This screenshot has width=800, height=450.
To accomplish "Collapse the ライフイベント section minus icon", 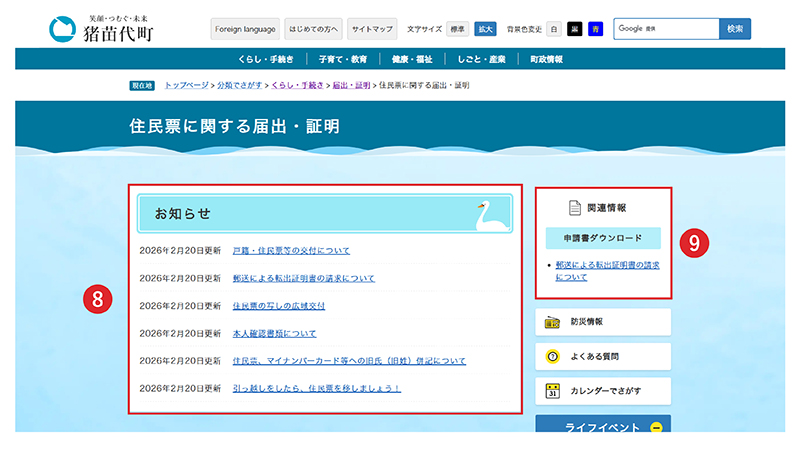I will click(656, 427).
